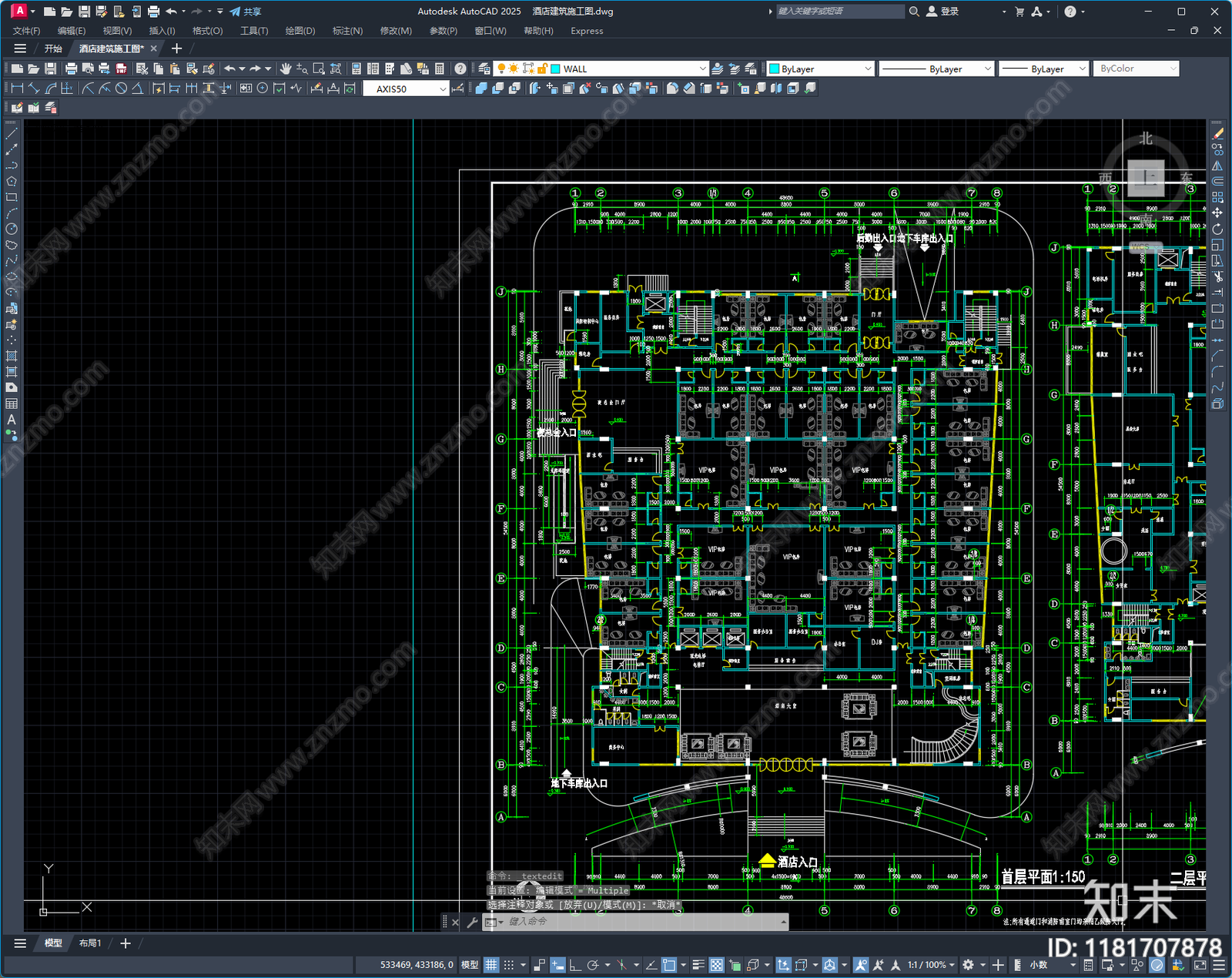Open the Express menu
Viewport: 1232px width, 978px height.
click(x=587, y=31)
